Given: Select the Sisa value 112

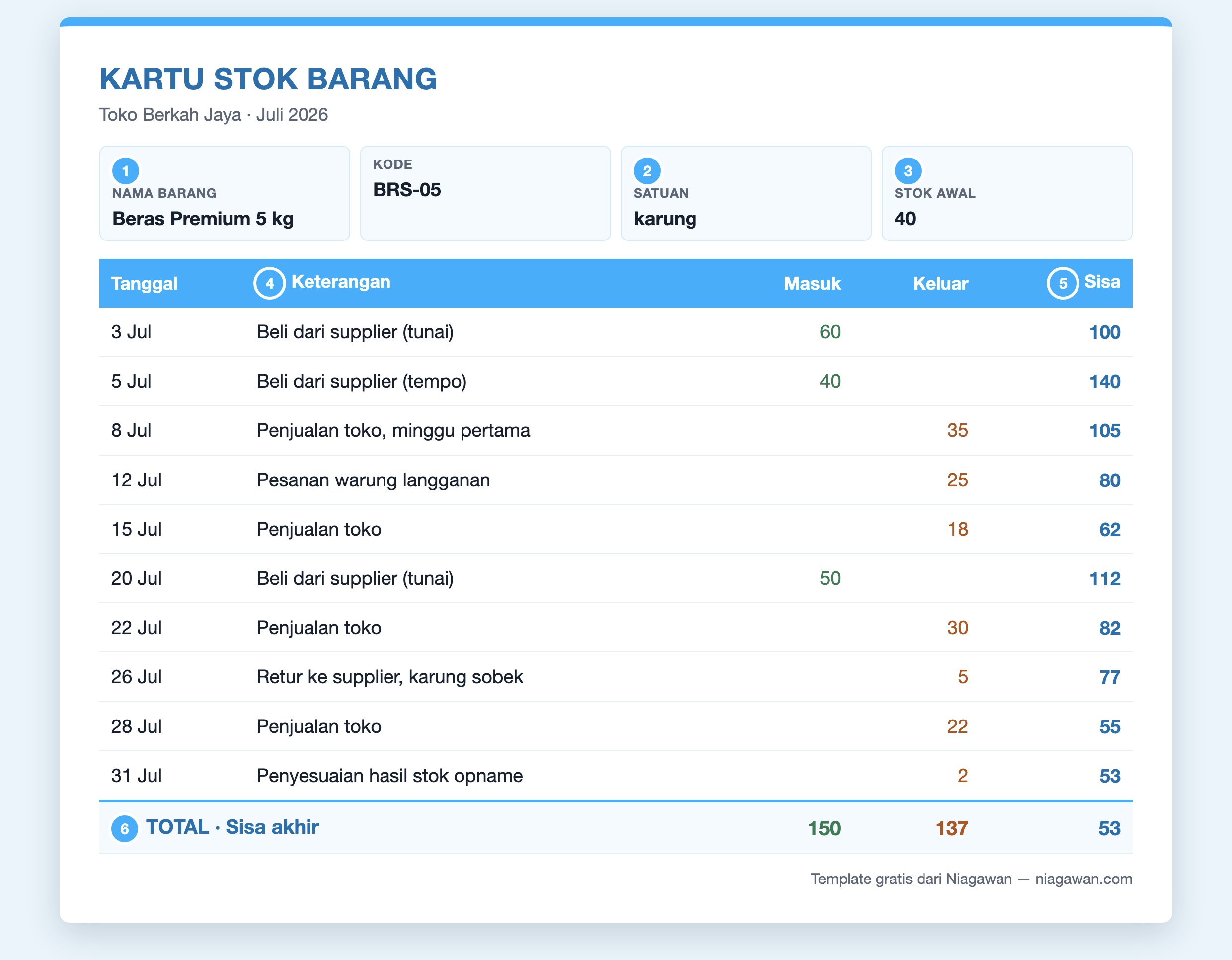Looking at the screenshot, I should coord(1104,578).
